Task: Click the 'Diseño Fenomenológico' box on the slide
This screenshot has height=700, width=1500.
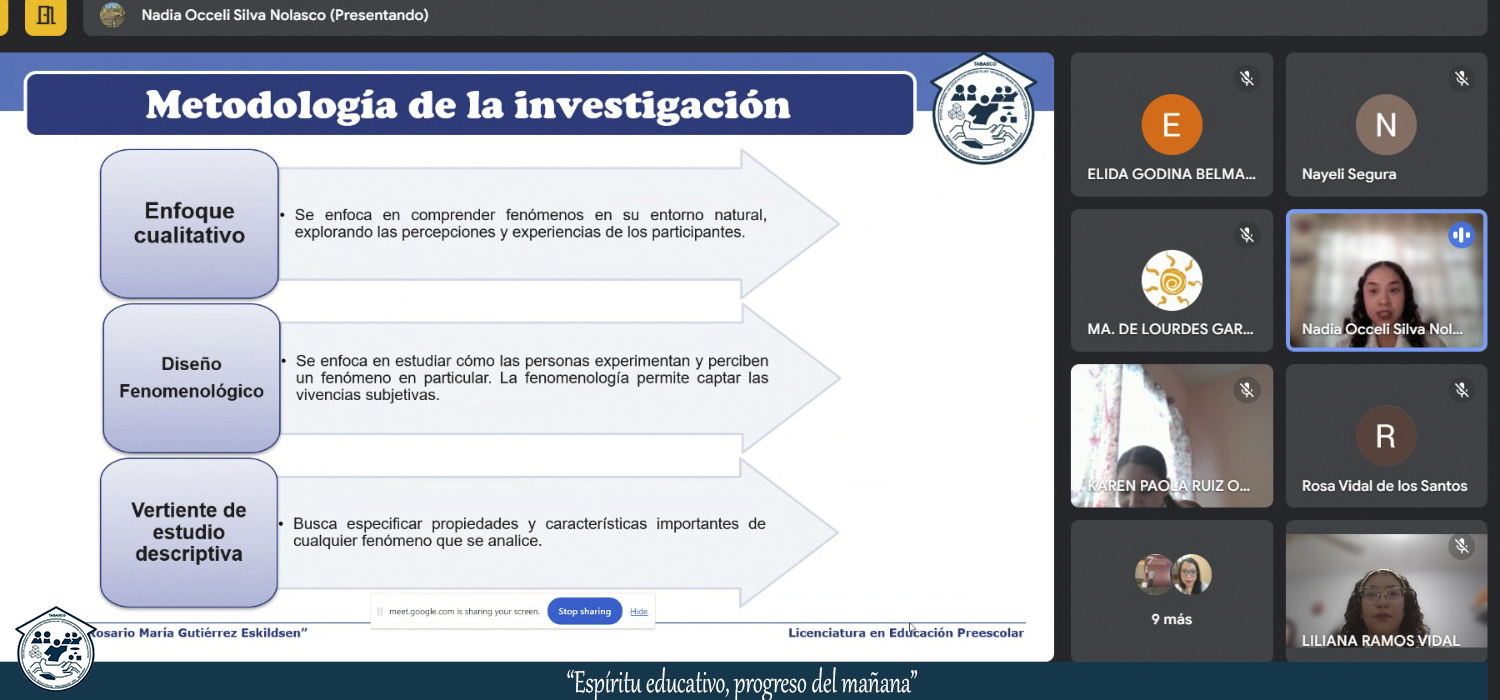Action: tap(191, 378)
